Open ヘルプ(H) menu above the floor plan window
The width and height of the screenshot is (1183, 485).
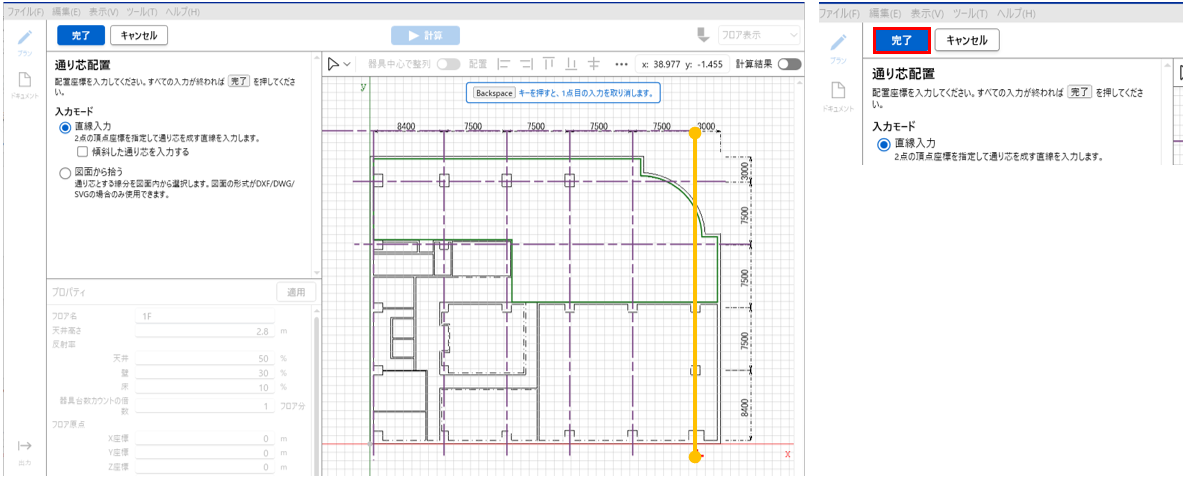[180, 11]
